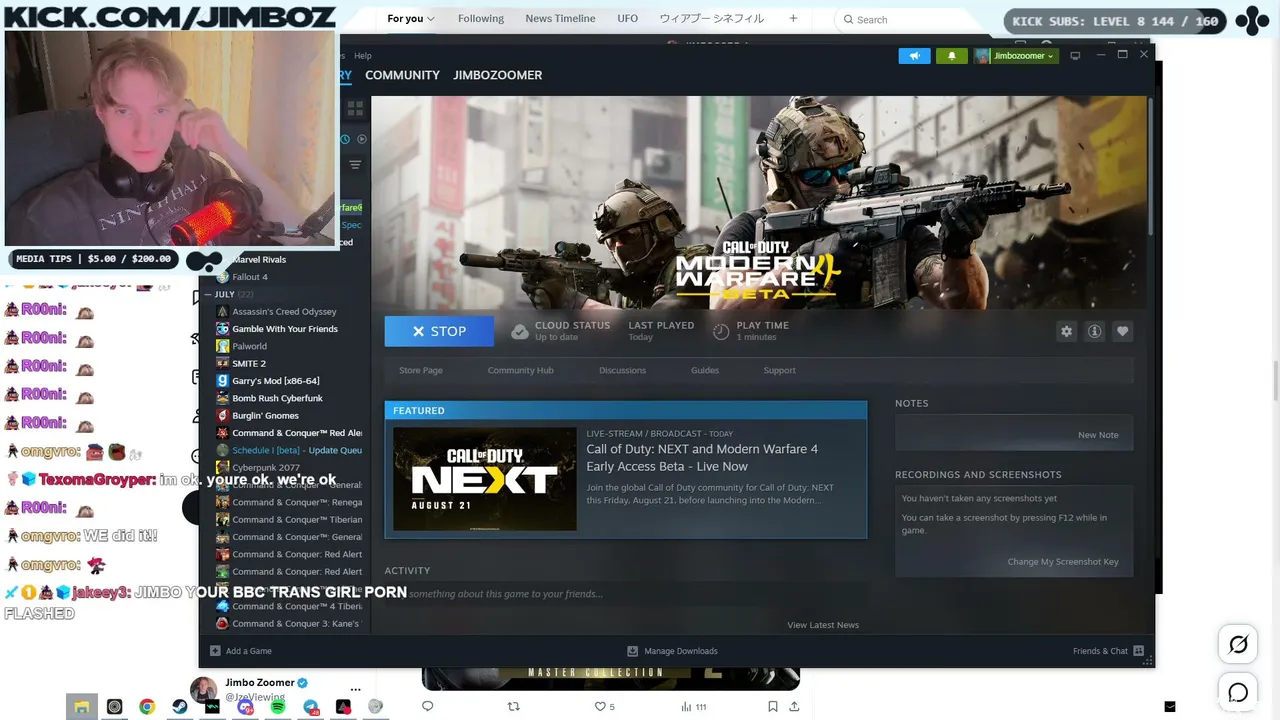Bookmark the tweet
The height and width of the screenshot is (720, 1280).
coord(773,706)
